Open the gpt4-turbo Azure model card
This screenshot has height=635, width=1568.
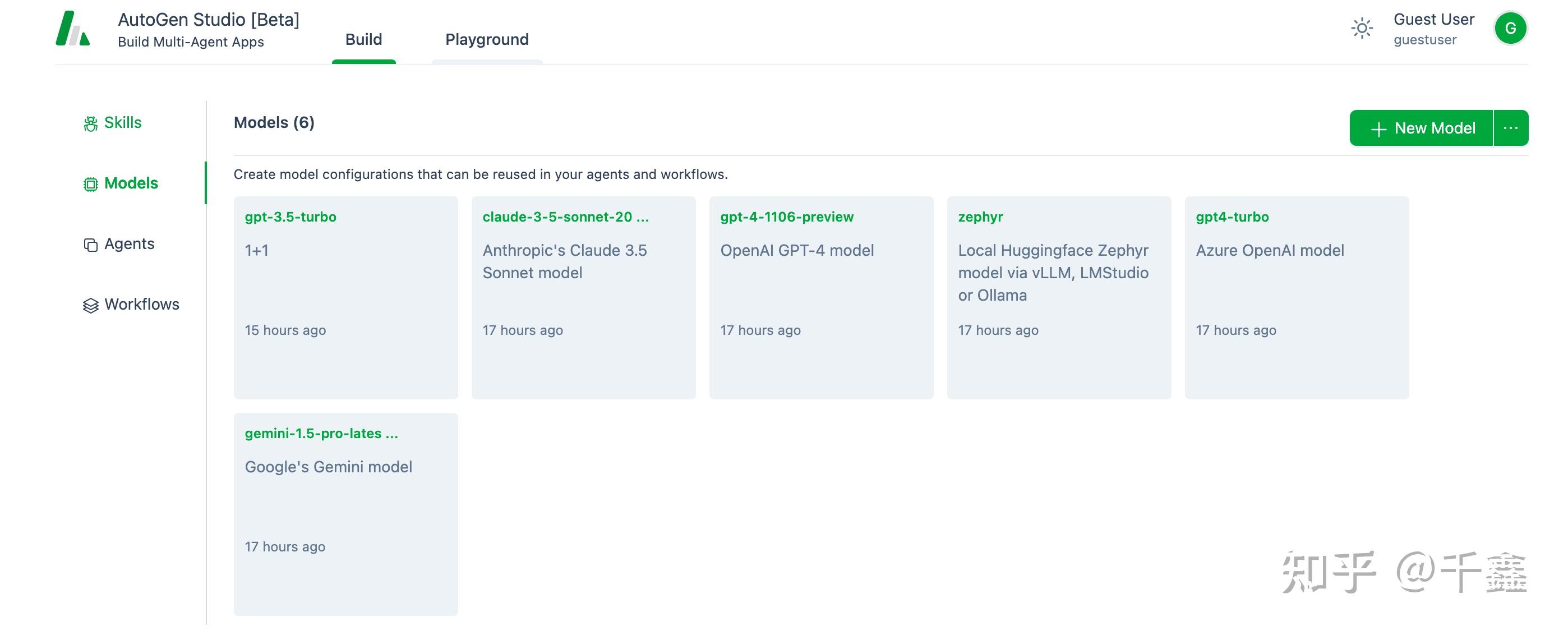pos(1296,297)
